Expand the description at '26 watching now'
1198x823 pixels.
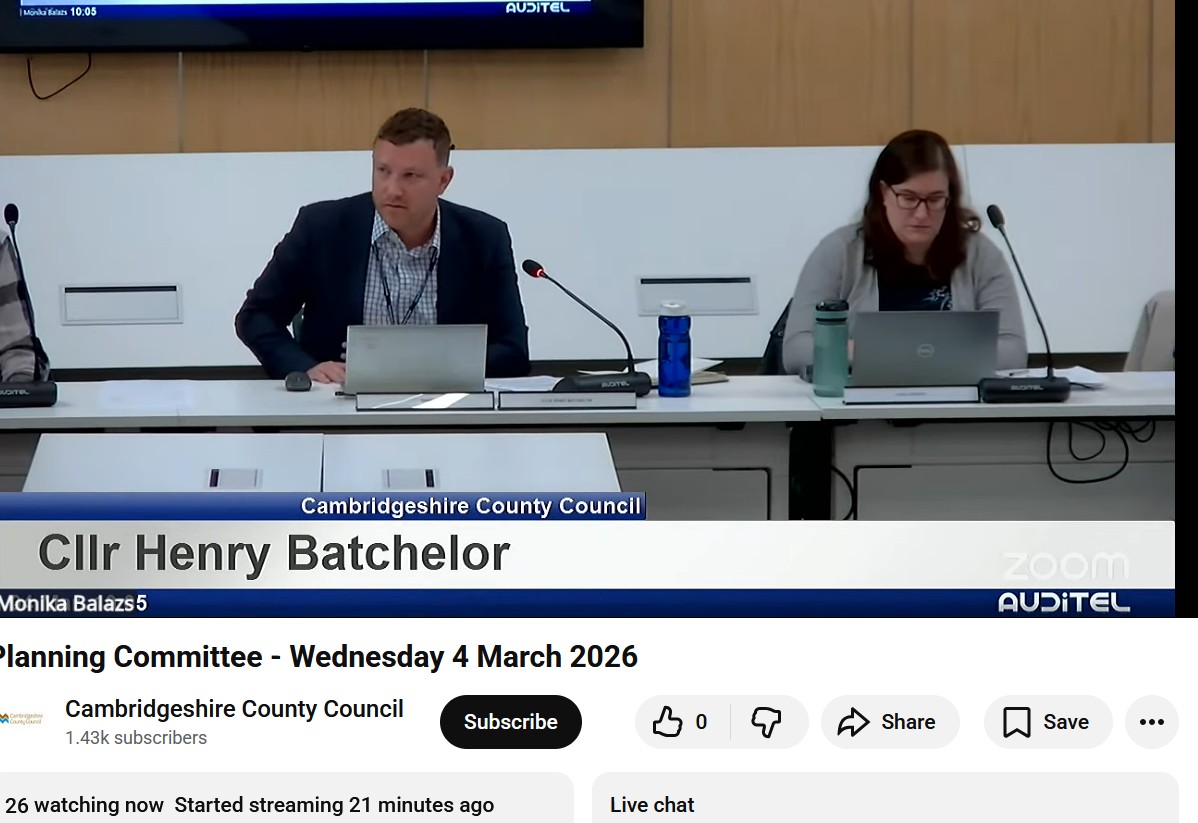(84, 805)
